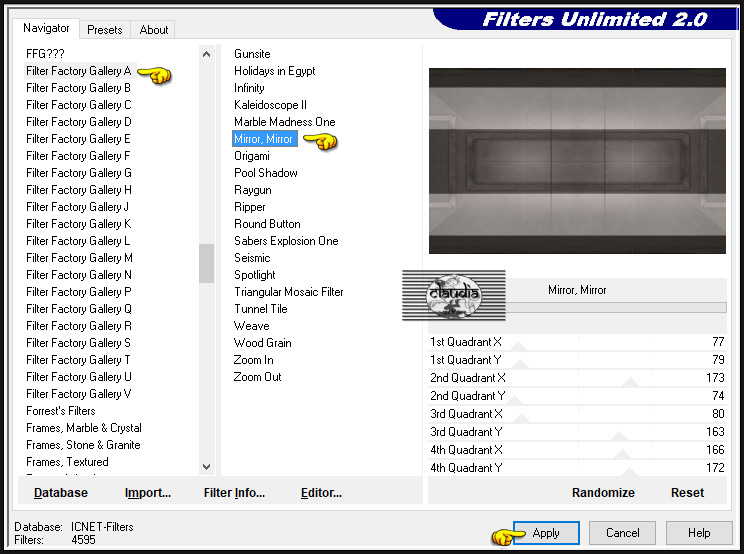Choose the Wood Grain filter
Viewport: 744px width, 554px height.
click(x=262, y=343)
